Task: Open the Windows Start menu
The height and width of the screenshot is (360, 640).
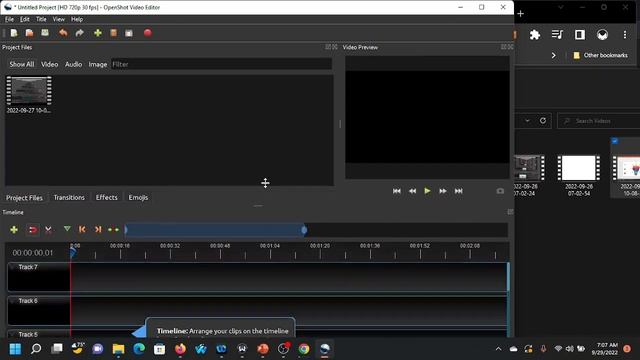Action: click(15, 349)
